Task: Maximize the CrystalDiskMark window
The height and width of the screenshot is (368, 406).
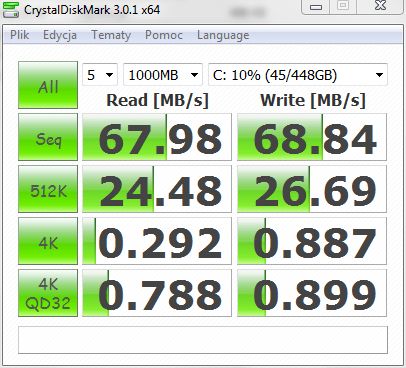Action: pos(343,6)
